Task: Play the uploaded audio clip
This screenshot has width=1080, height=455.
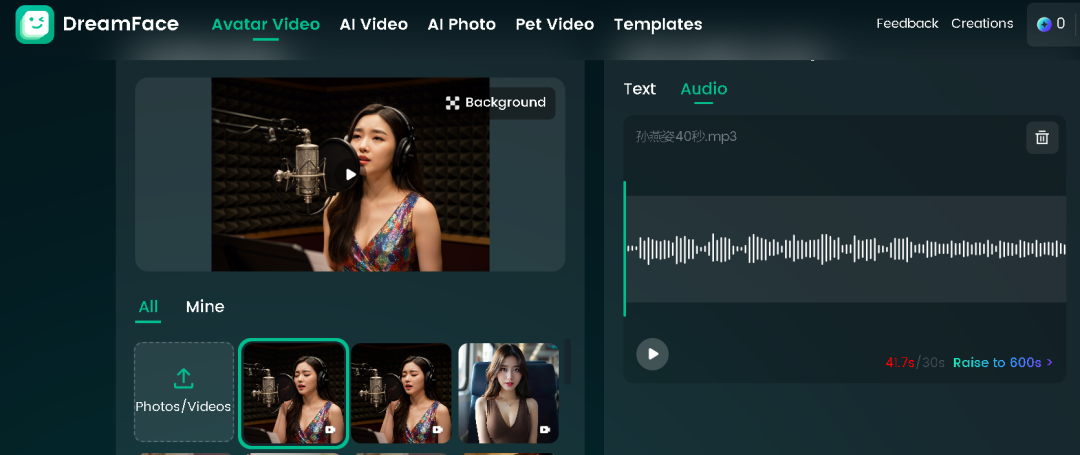Action: [652, 354]
